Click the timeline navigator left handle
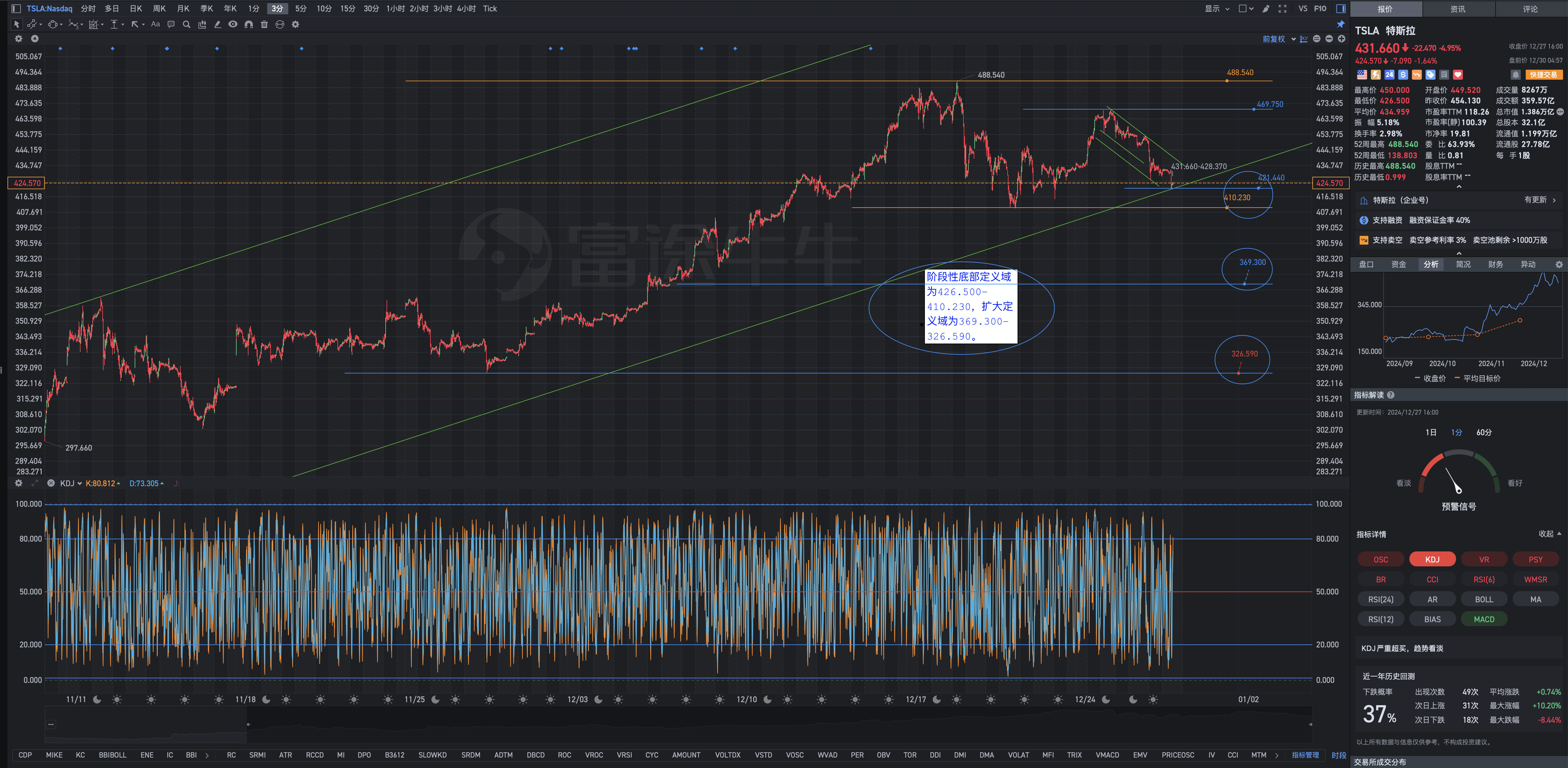1568x768 pixels. pos(248,724)
